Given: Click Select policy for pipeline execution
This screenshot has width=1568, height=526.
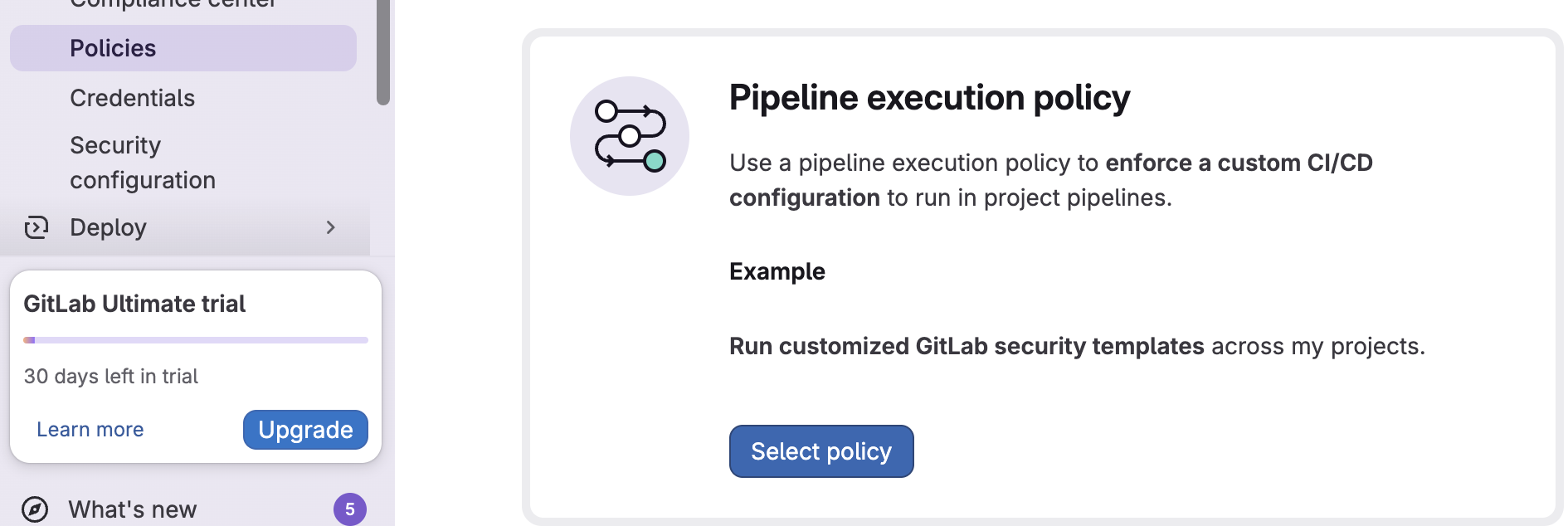Looking at the screenshot, I should (x=821, y=451).
